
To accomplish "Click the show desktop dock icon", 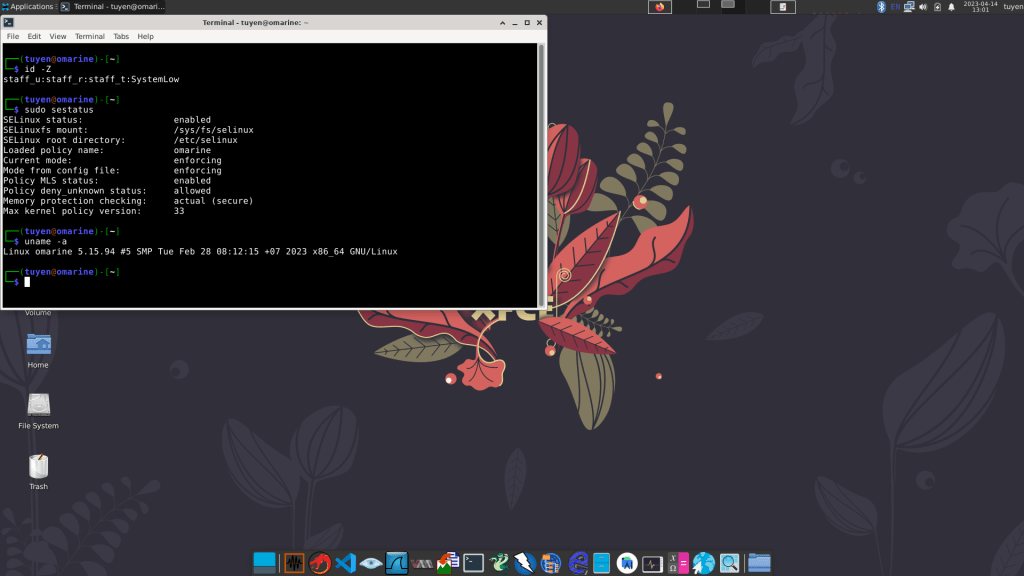I will [x=264, y=563].
